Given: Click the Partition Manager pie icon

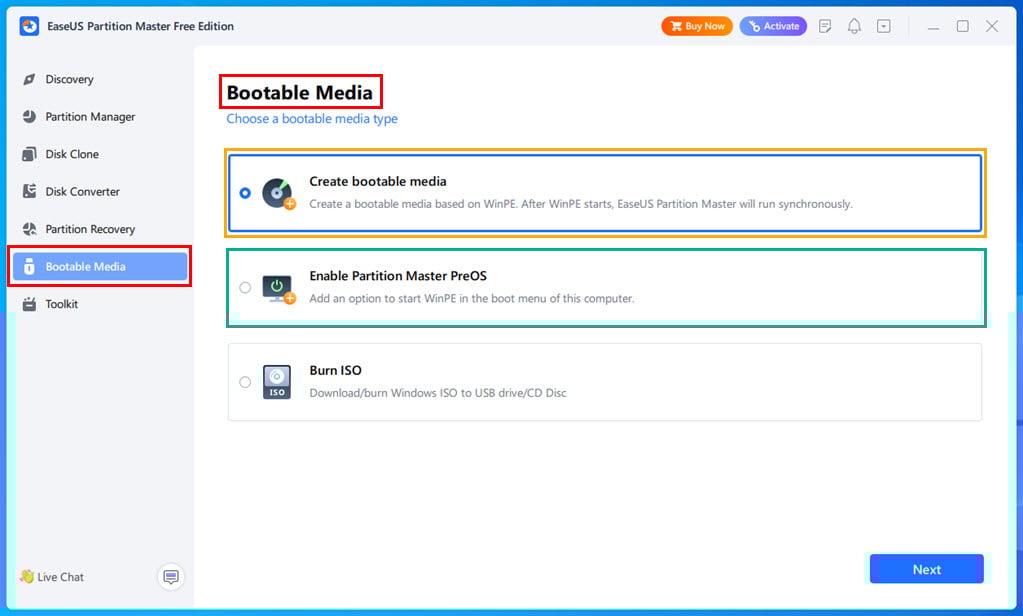Looking at the screenshot, I should (29, 117).
